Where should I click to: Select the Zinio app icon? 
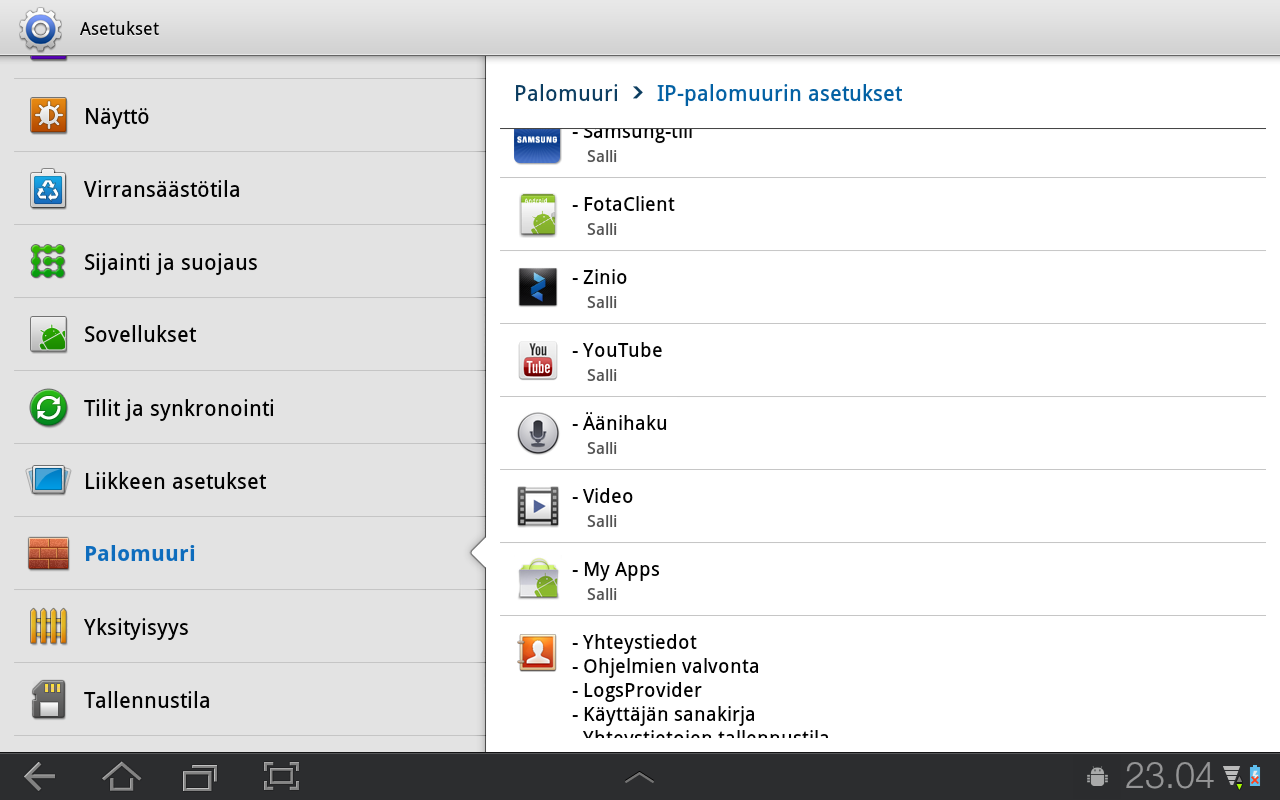538,287
